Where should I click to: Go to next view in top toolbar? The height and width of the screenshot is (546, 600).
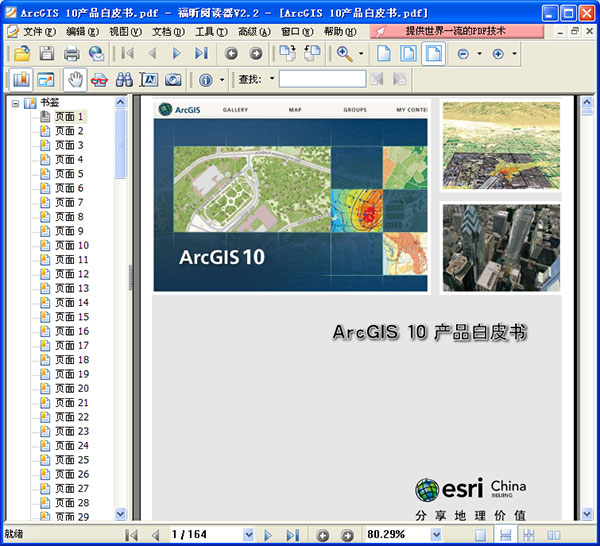tap(256, 53)
